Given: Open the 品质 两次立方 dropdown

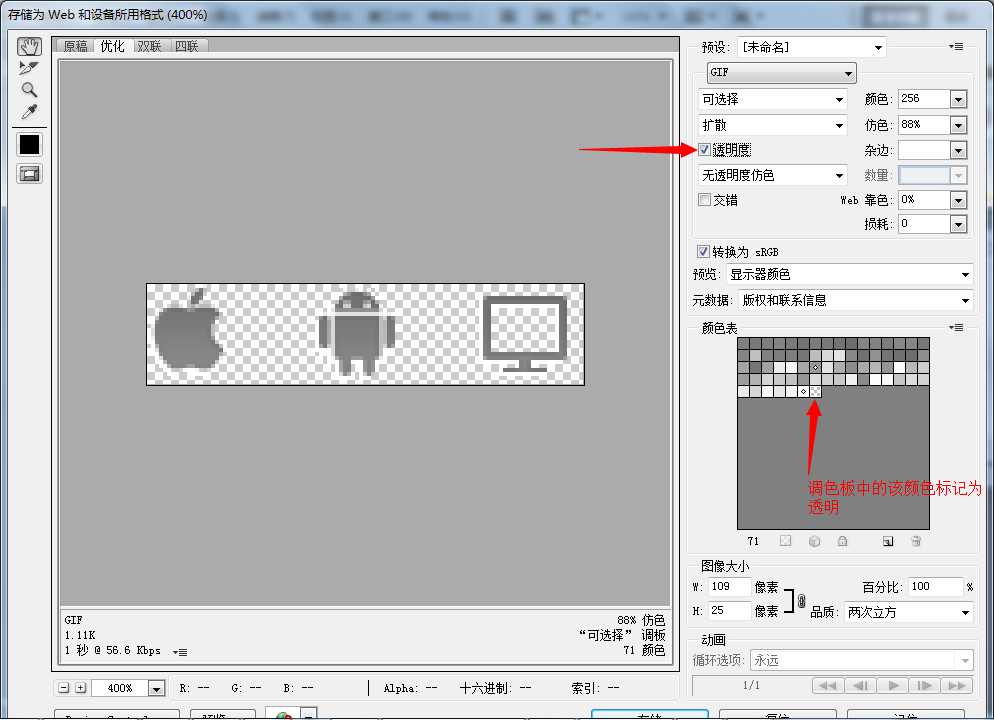Looking at the screenshot, I should tap(908, 612).
